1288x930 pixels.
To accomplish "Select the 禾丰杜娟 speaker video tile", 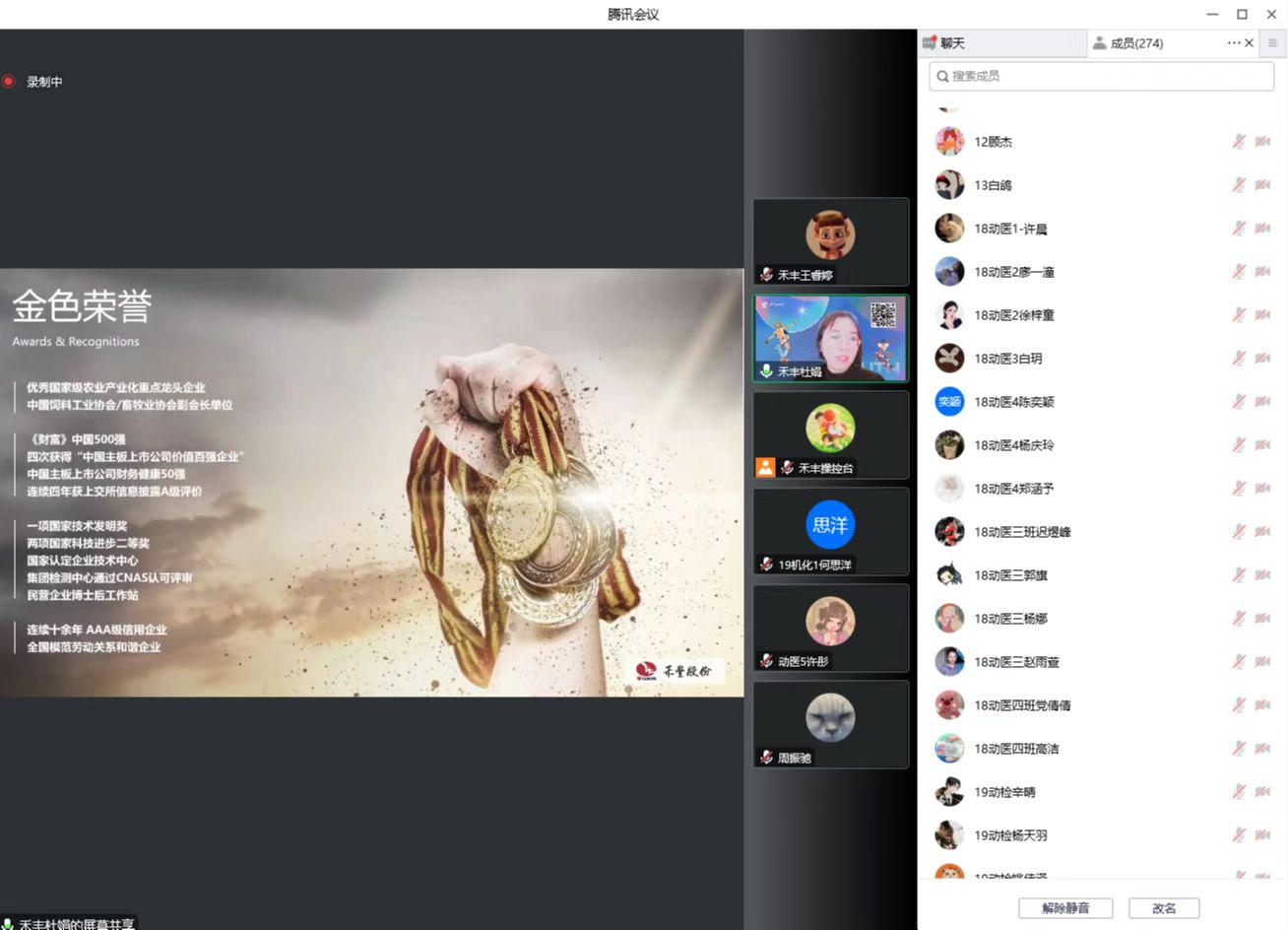I will coord(830,338).
